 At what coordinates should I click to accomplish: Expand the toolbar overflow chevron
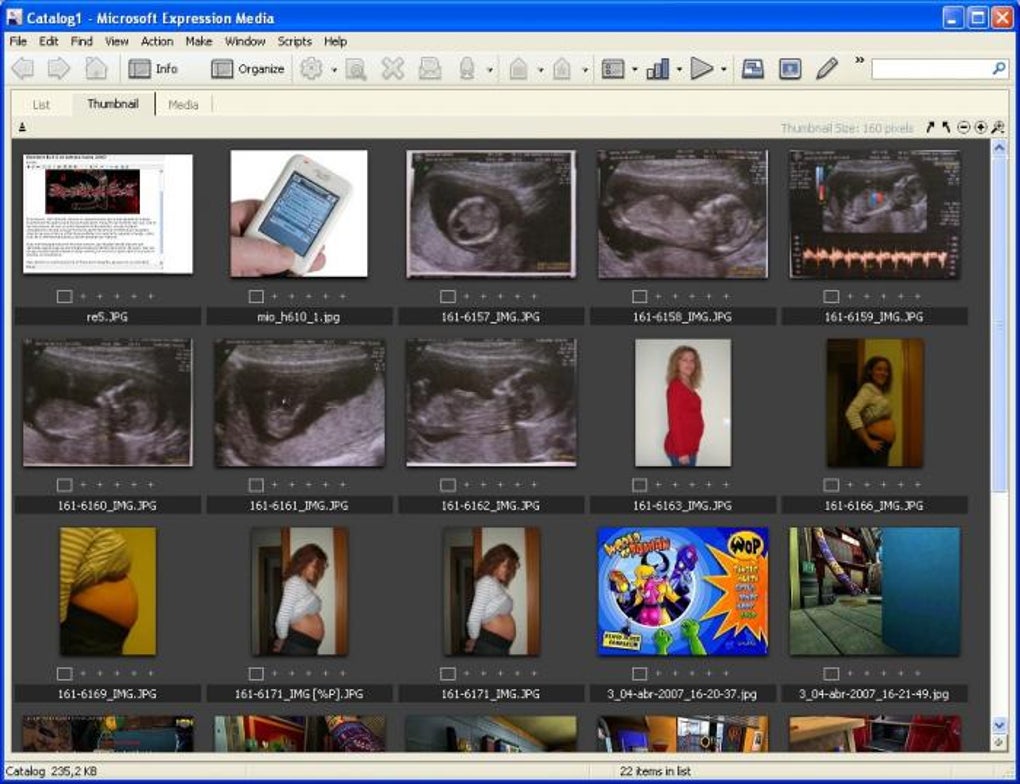[858, 61]
